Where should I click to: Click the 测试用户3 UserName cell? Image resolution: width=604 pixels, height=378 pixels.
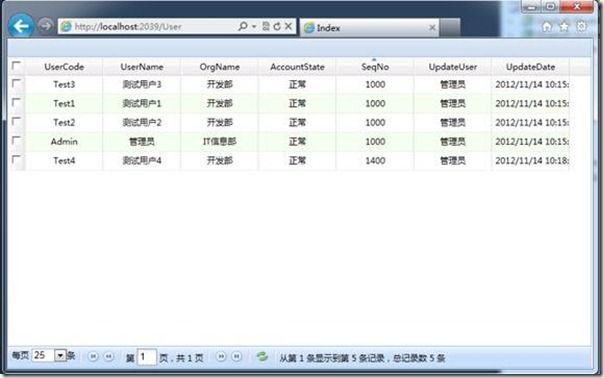pyautogui.click(x=142, y=84)
